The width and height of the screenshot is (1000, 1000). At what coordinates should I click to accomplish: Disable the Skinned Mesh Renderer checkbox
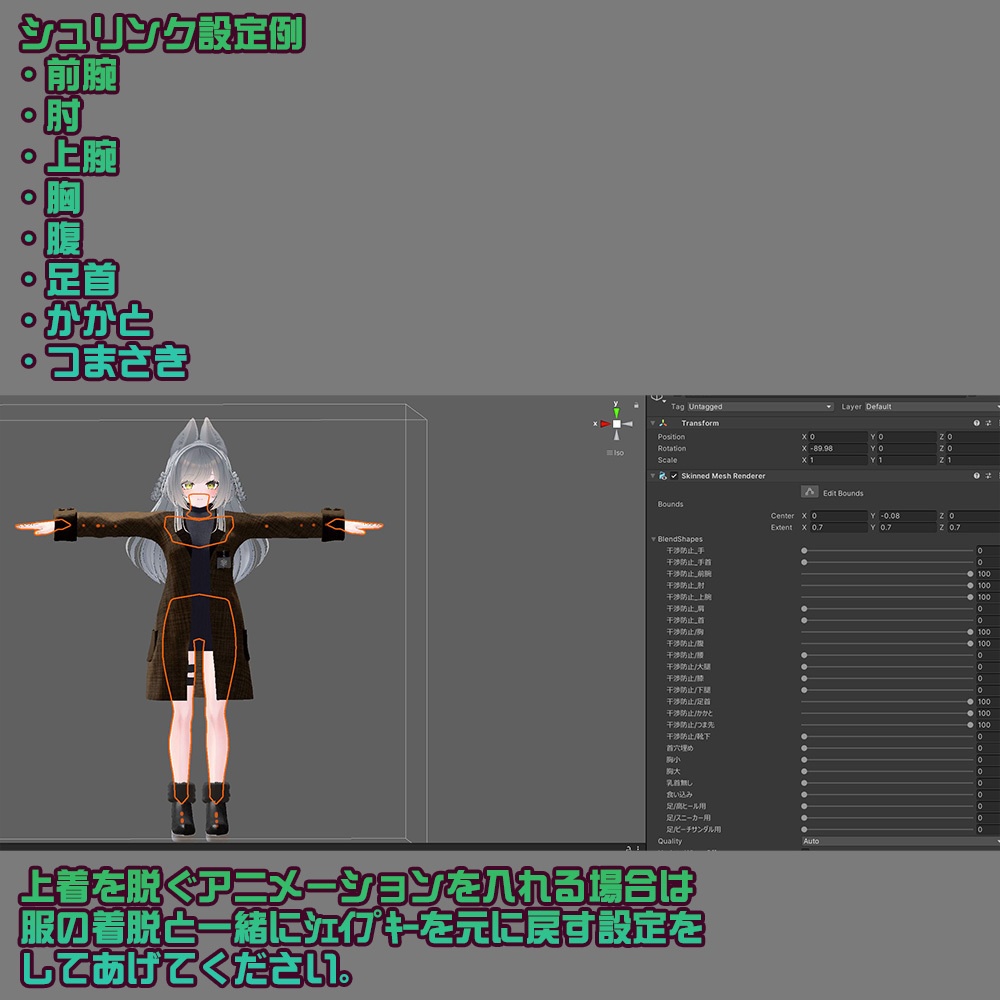click(673, 476)
